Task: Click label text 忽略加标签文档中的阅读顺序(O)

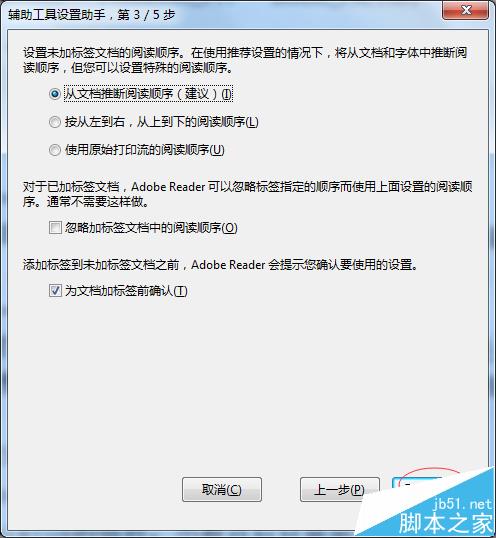Action: [x=151, y=228]
